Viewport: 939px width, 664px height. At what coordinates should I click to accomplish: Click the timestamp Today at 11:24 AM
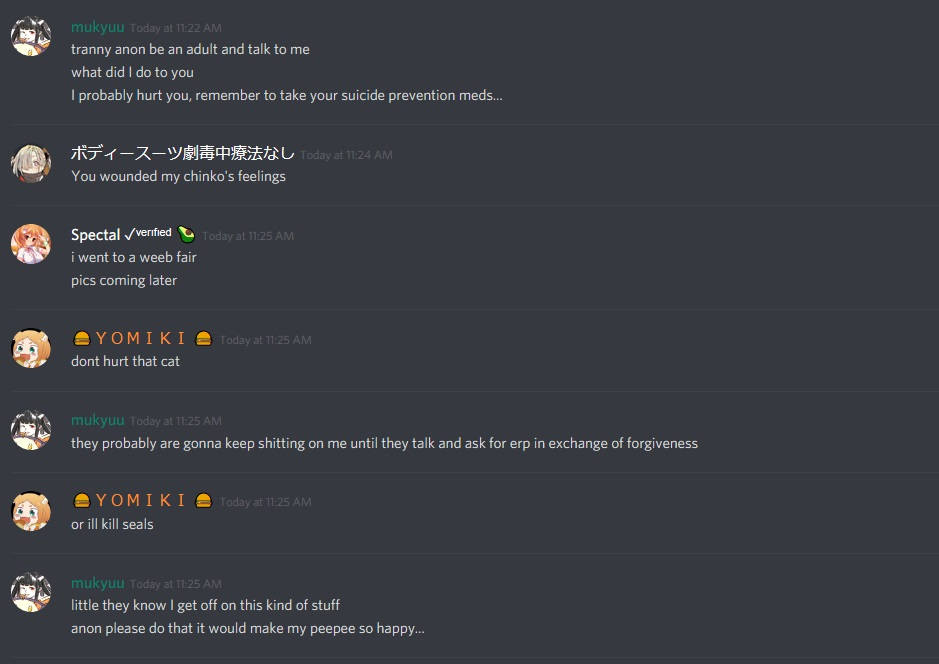[346, 155]
